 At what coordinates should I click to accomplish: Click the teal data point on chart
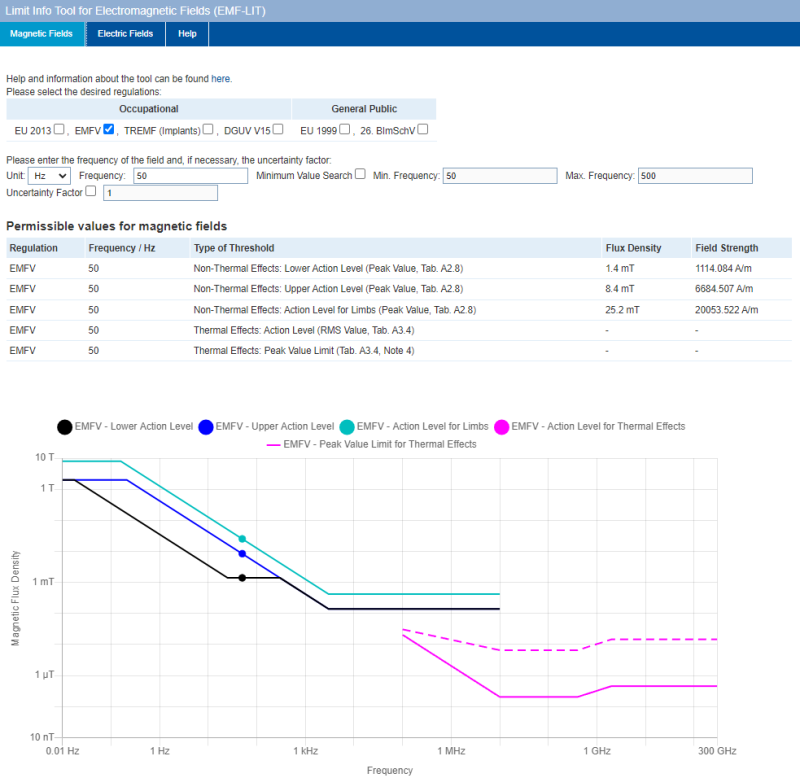(x=242, y=539)
